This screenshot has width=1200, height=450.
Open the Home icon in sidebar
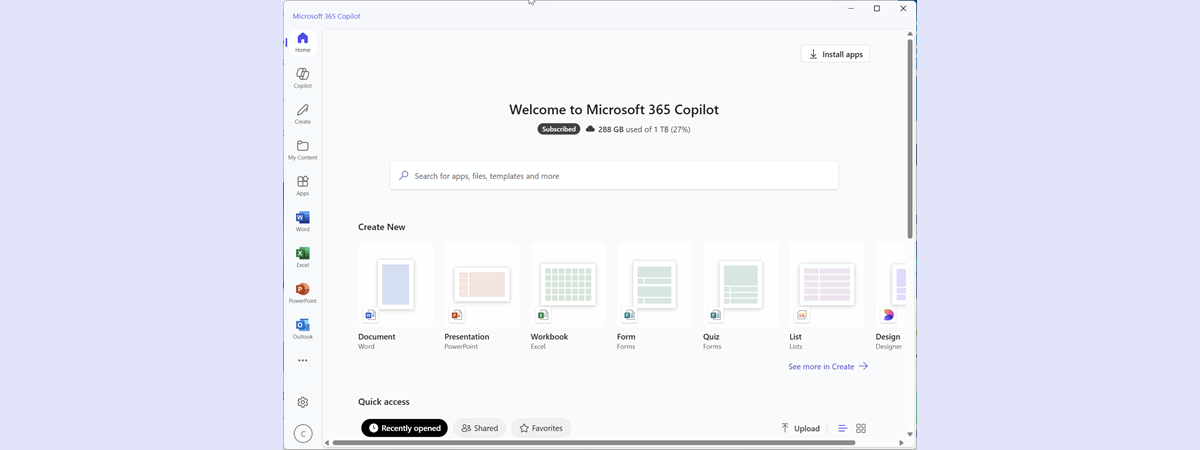pos(302,42)
